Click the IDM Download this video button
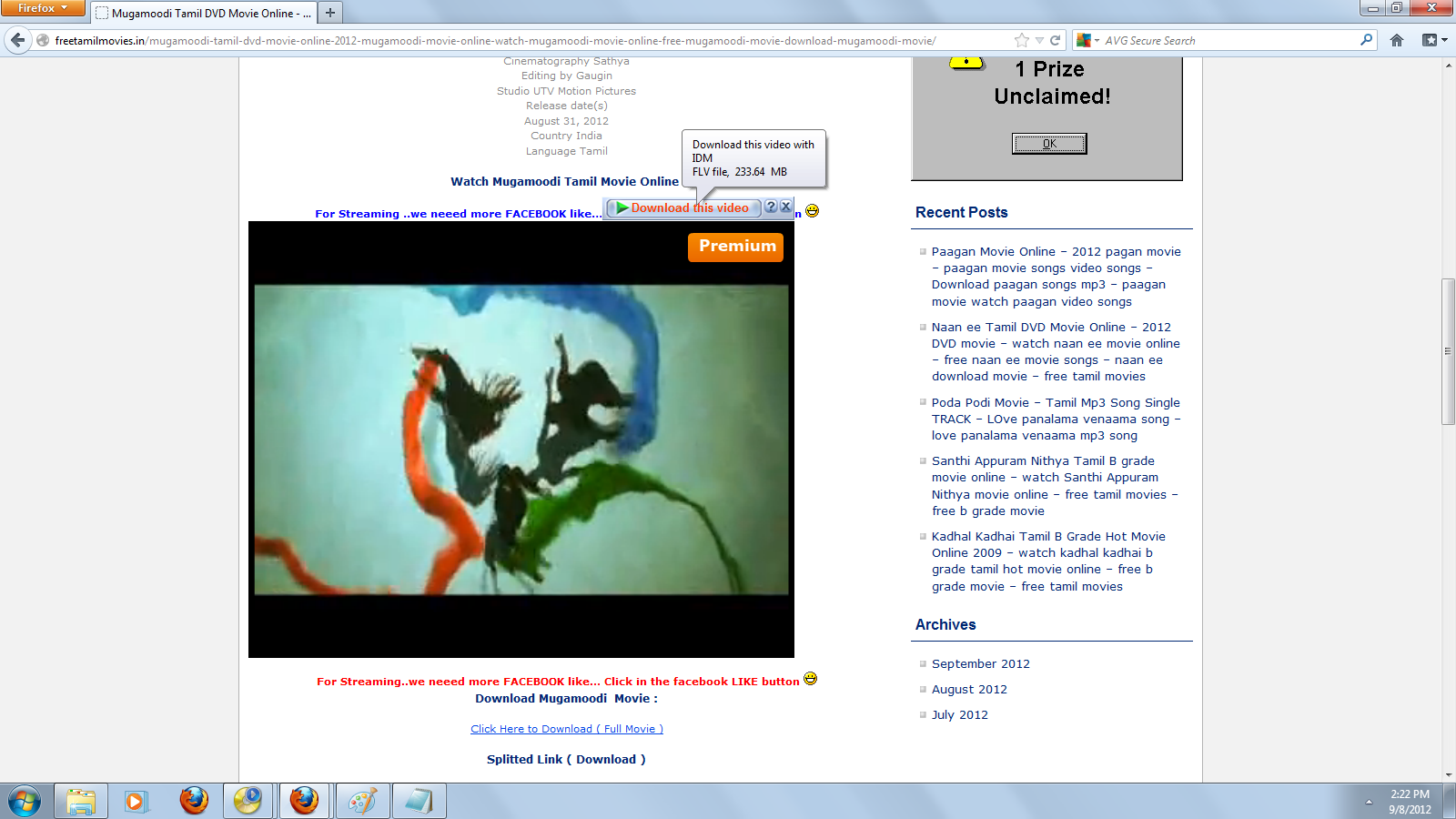Screen dimensions: 1456x819 coord(682,207)
